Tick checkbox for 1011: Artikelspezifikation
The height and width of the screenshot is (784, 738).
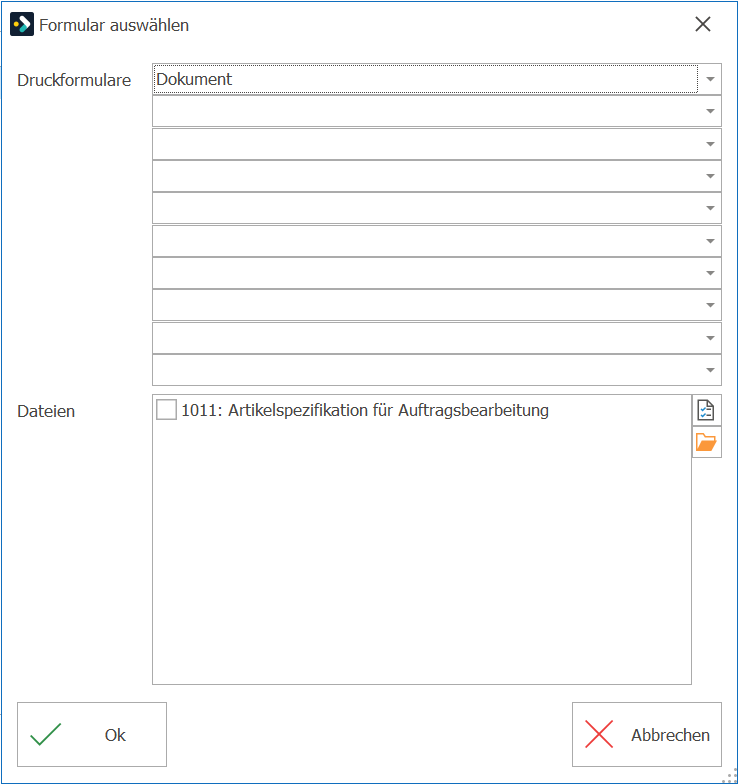166,410
